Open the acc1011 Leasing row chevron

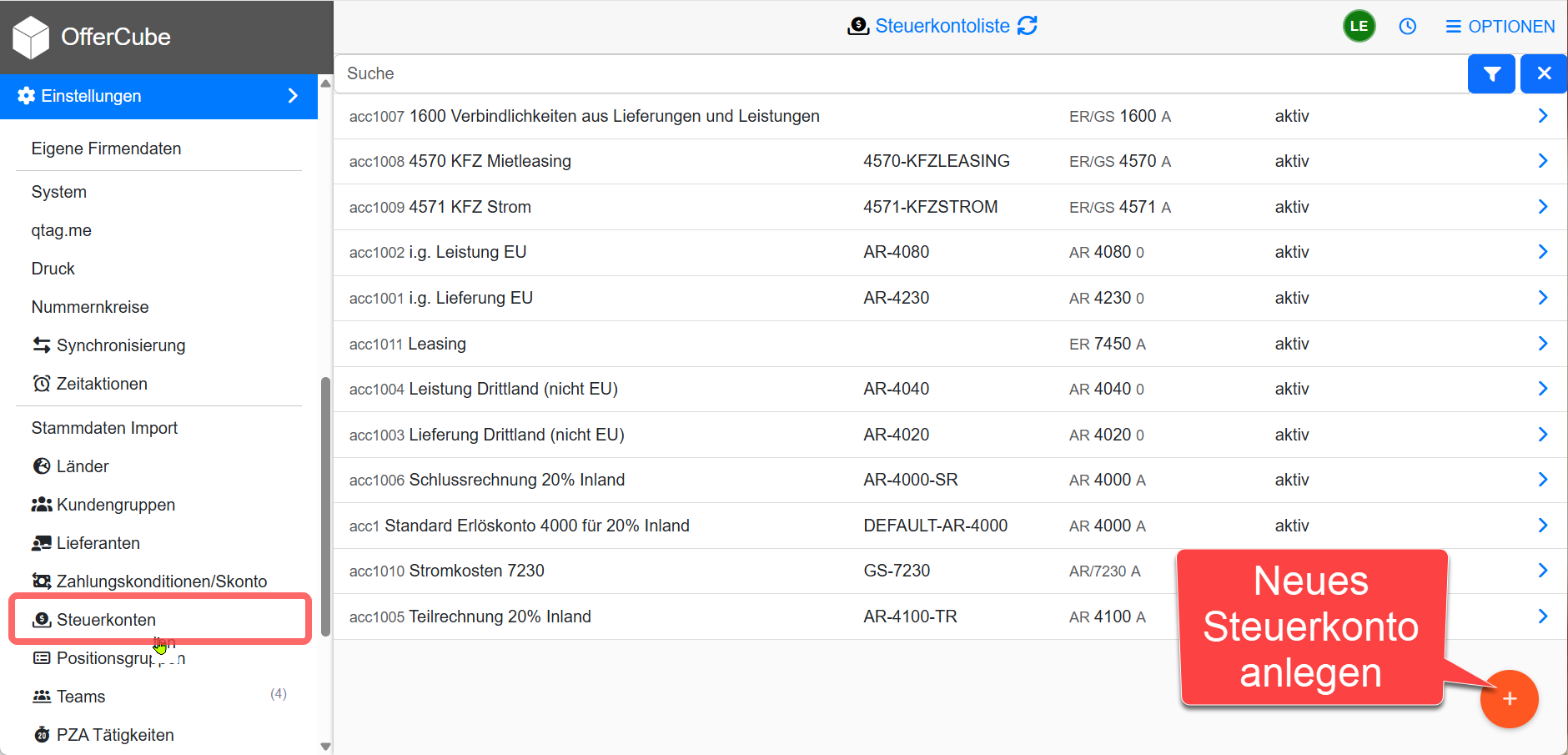(x=1543, y=344)
